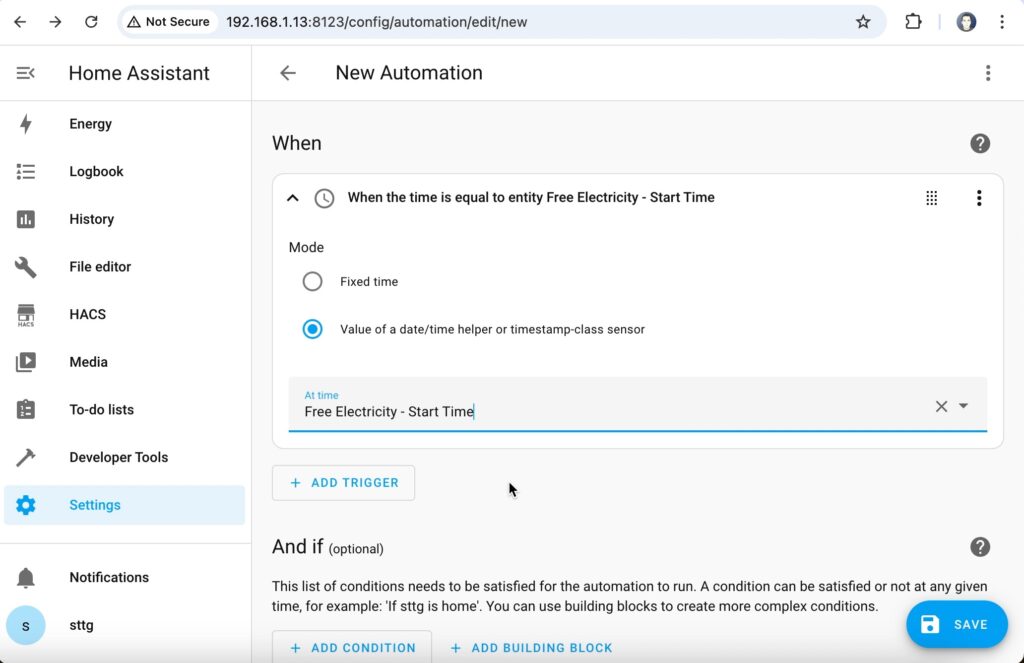Viewport: 1024px width, 663px height.
Task: Click the 'sttg' user name label
Action: [x=81, y=626]
